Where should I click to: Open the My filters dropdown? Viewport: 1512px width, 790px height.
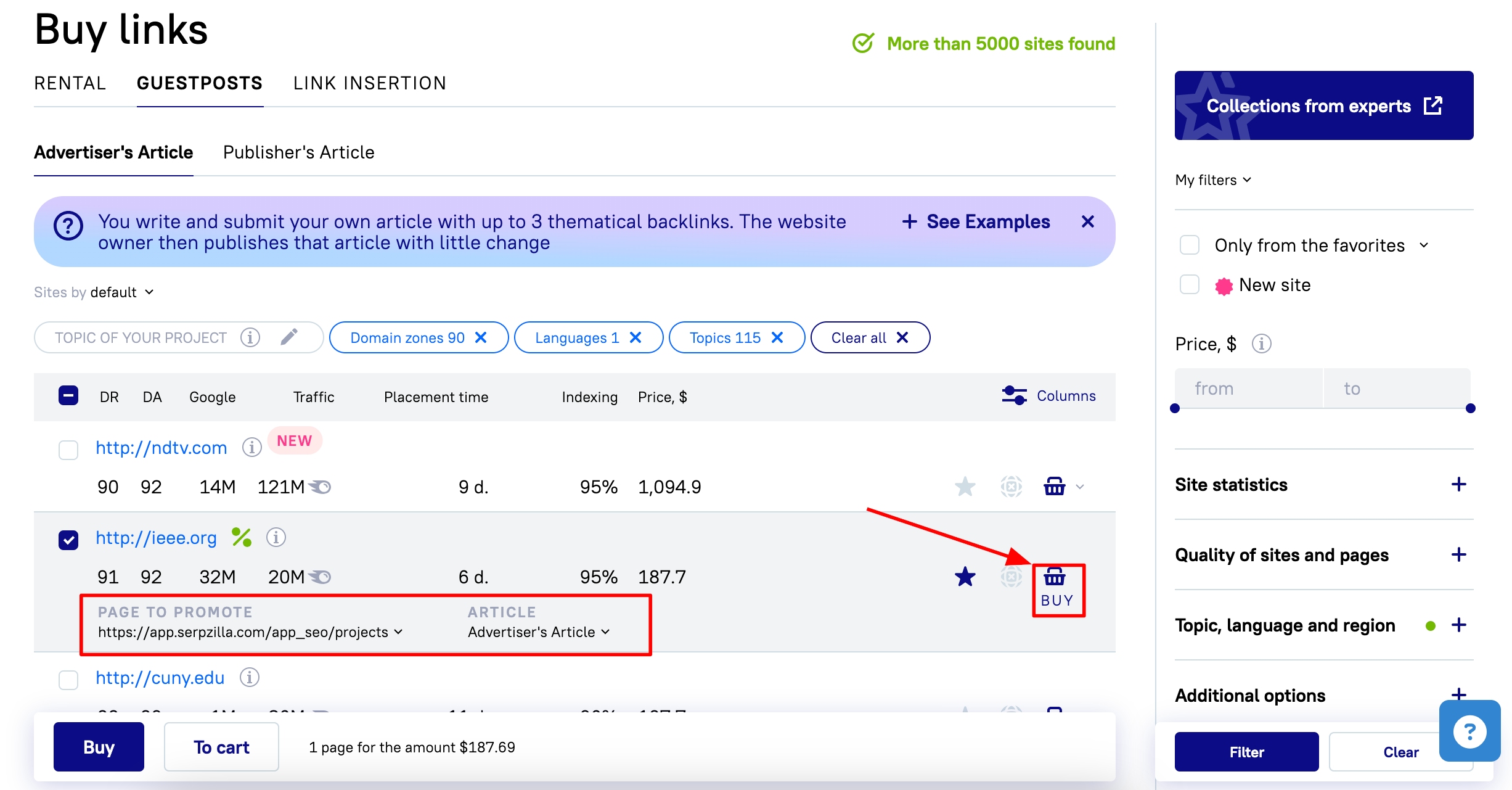1213,180
